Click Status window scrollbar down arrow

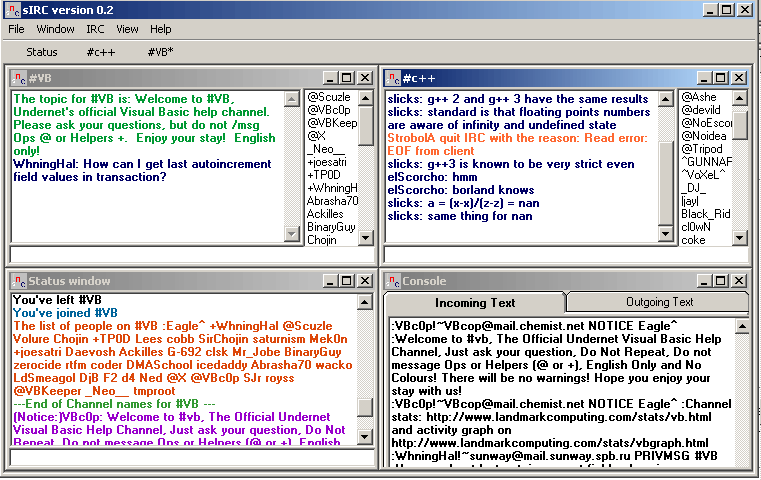365,437
